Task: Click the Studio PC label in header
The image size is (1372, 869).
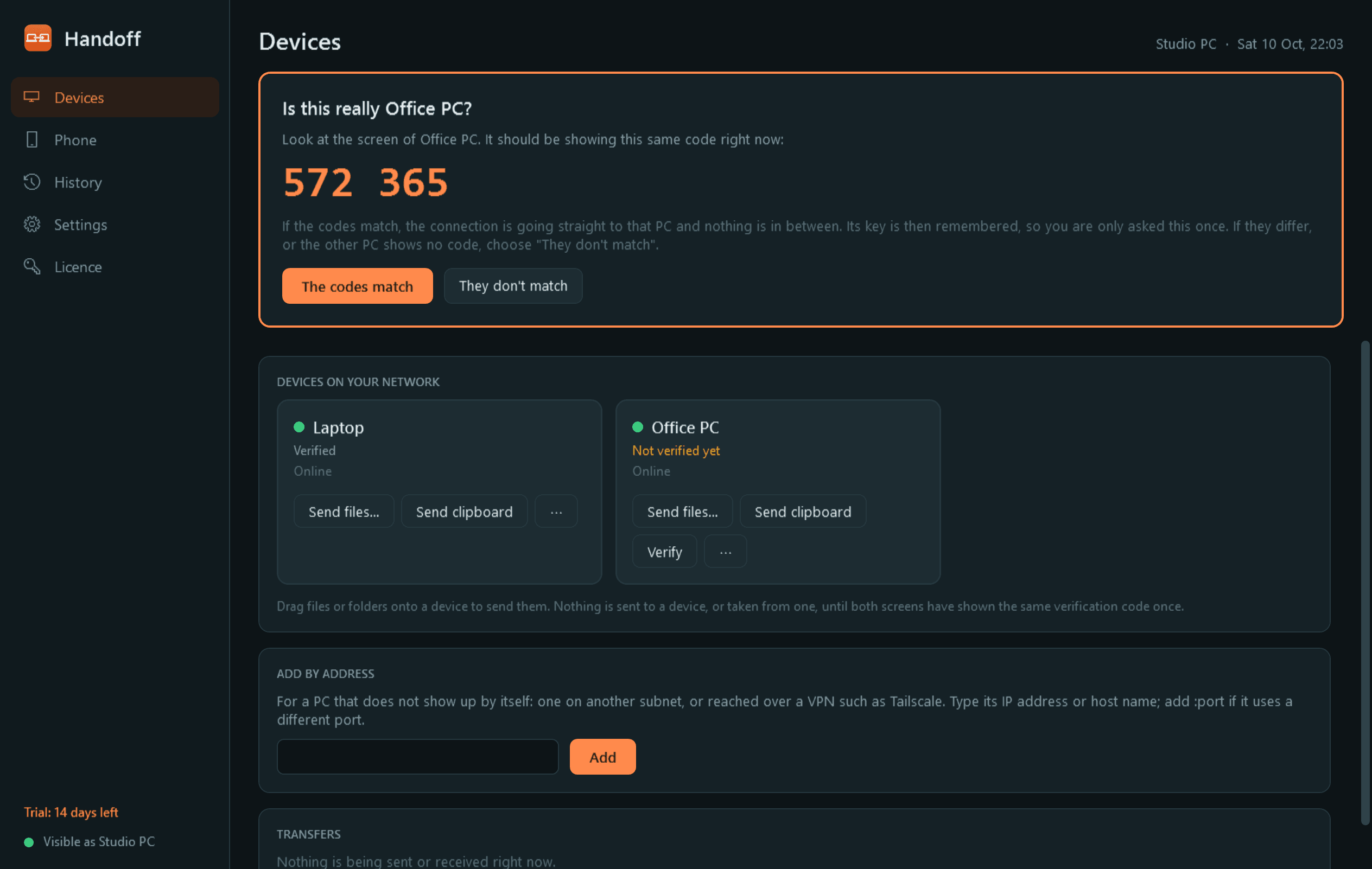Action: pyautogui.click(x=1186, y=44)
